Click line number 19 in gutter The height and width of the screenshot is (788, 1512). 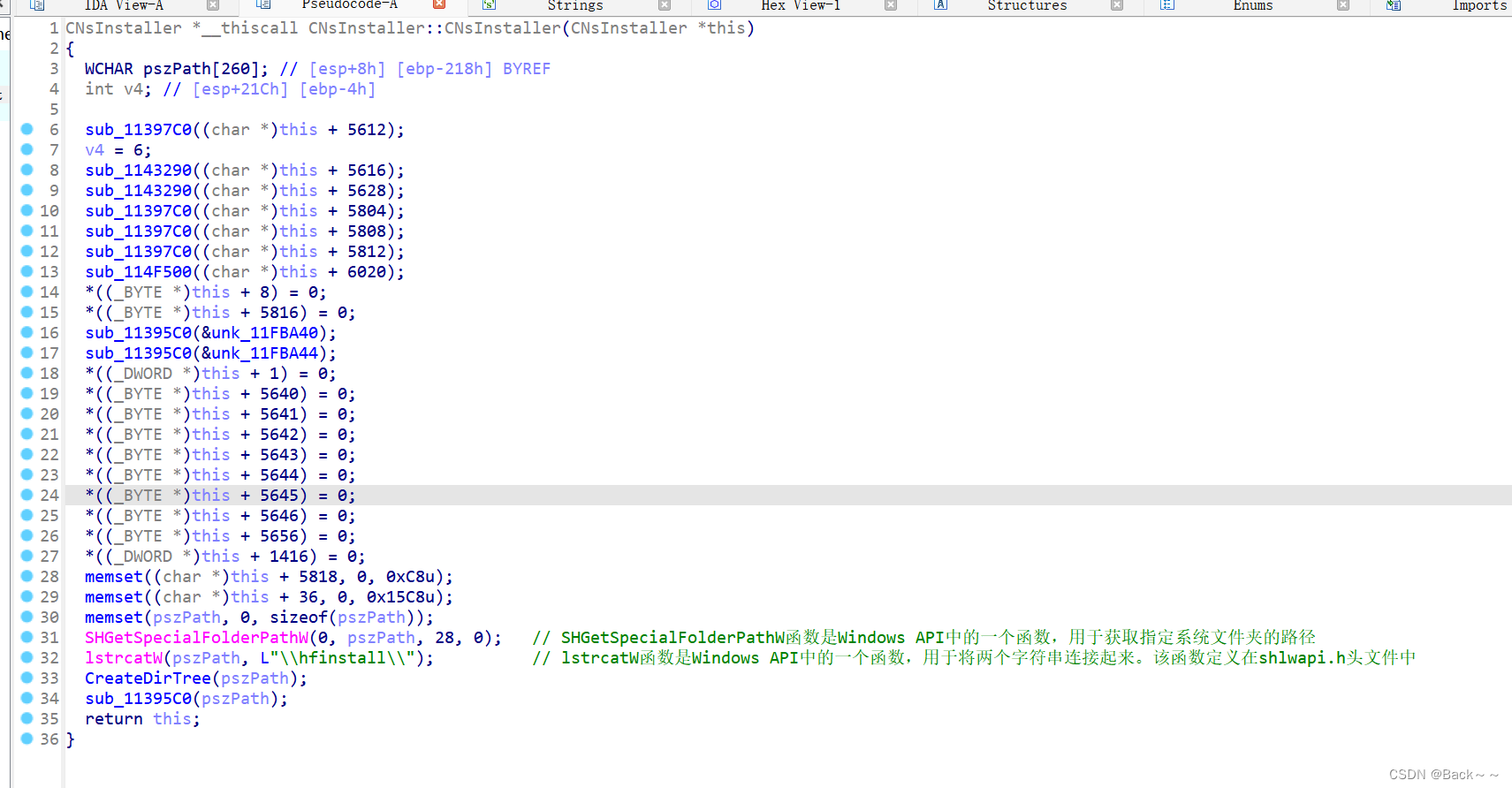49,394
